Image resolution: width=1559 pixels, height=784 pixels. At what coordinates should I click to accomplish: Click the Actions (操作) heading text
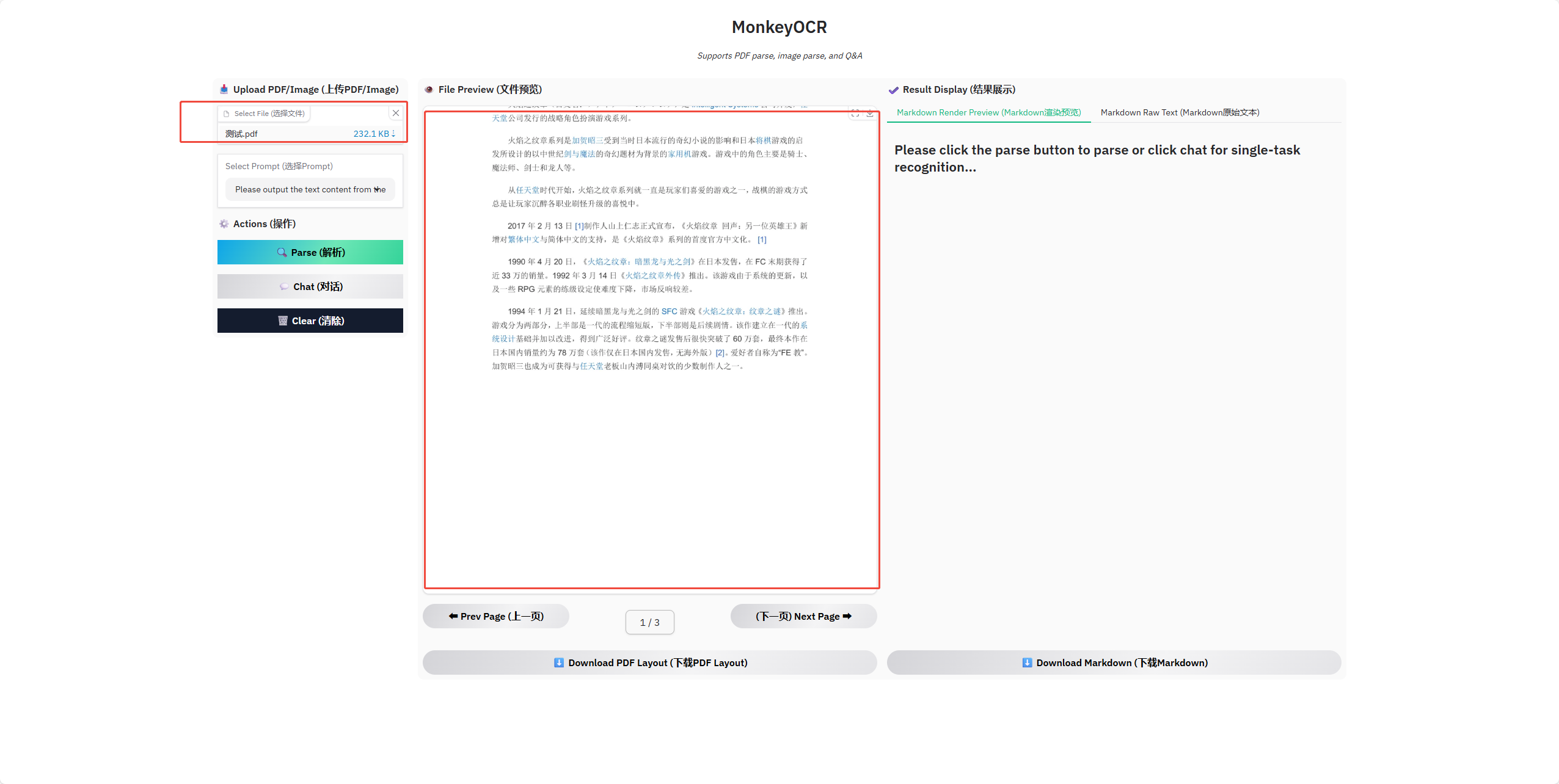click(265, 224)
